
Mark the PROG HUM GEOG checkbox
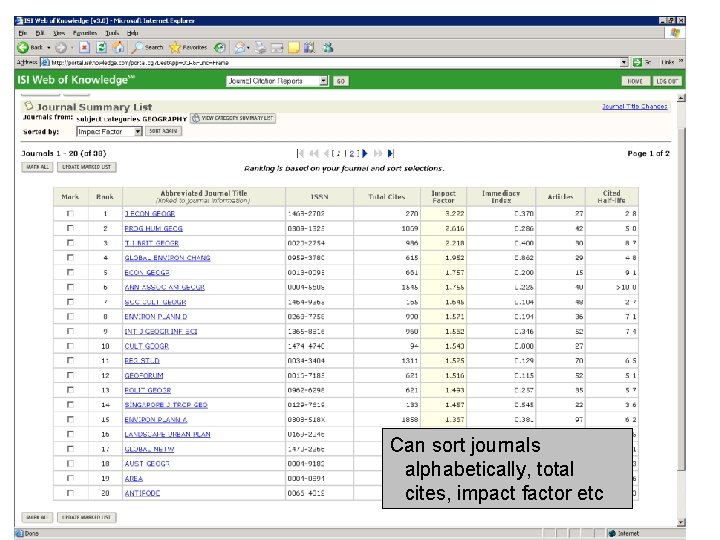[x=70, y=228]
